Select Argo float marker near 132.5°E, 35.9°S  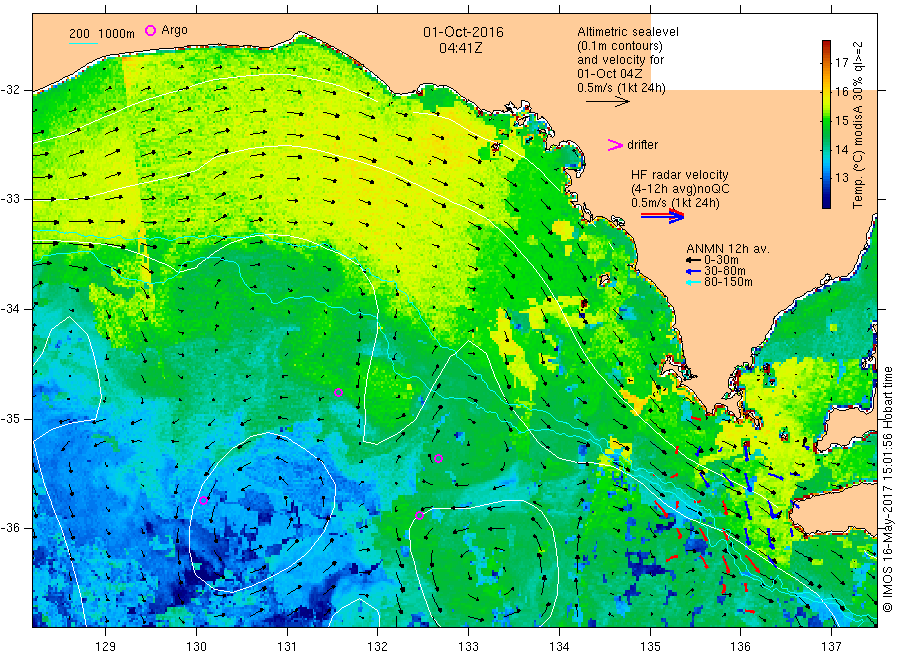pos(420,515)
